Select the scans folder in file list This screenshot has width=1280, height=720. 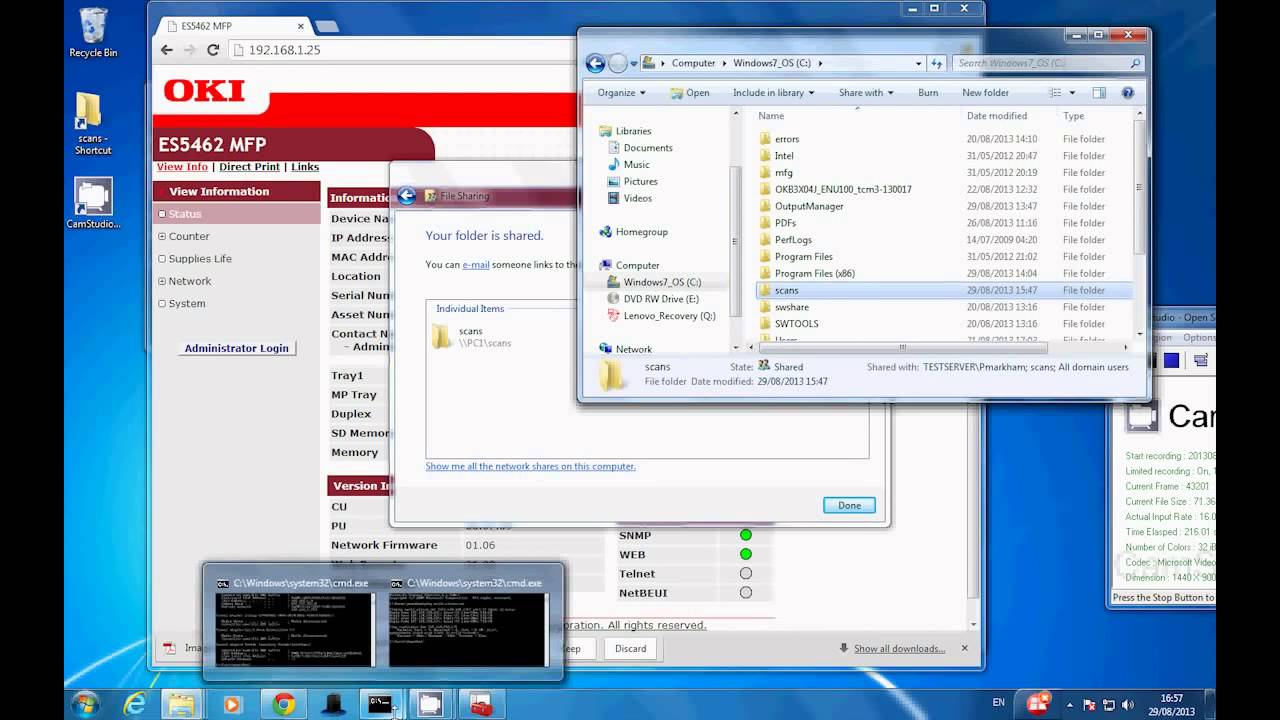(x=943, y=290)
